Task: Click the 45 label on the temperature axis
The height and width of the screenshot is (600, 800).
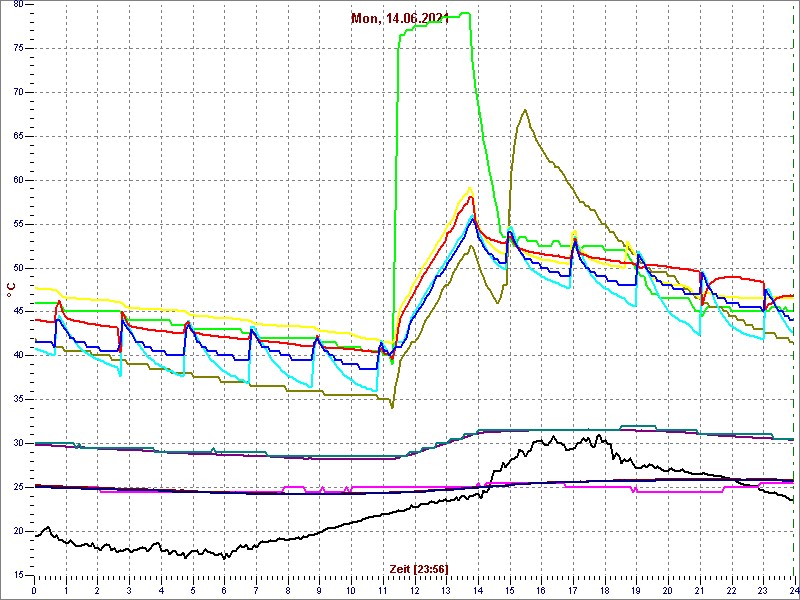Action: pyautogui.click(x=19, y=312)
